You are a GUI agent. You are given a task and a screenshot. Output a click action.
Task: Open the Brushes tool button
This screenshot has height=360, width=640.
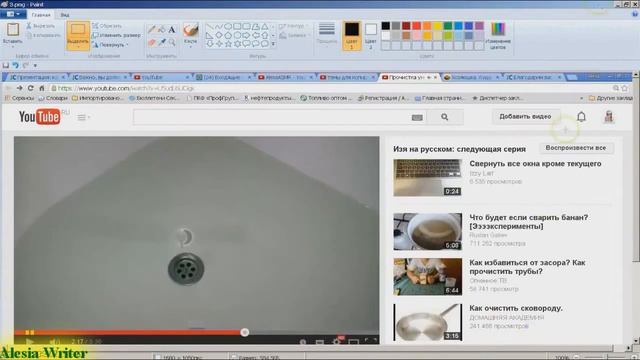(x=191, y=35)
